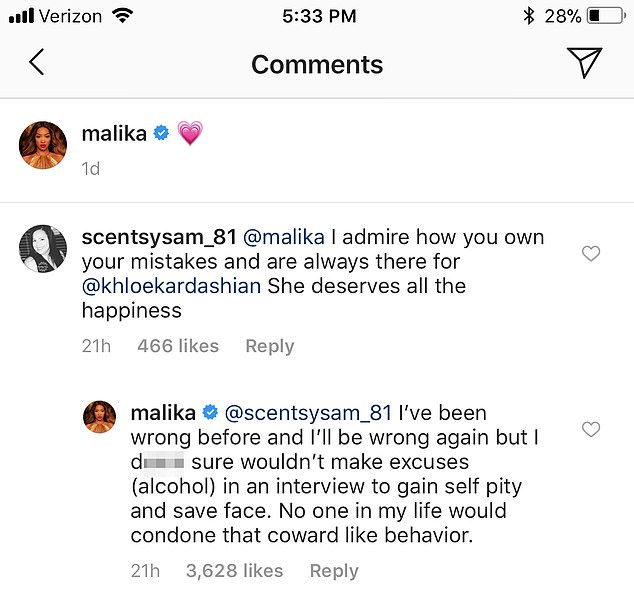Tap the verified badge next to malika caption
The width and height of the screenshot is (634, 603).
161,134
